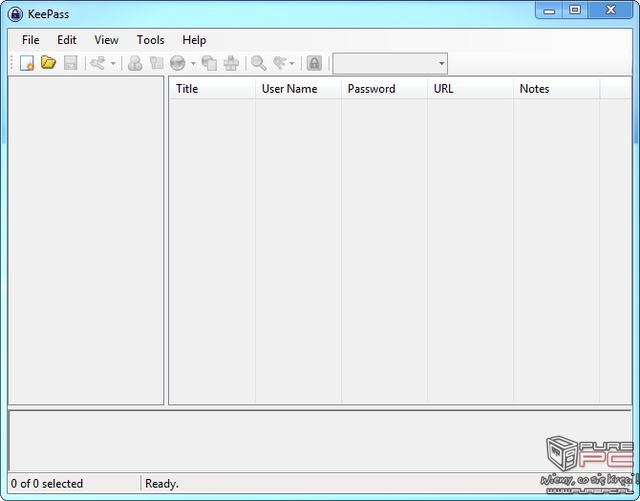Click the Open URL globe icon
This screenshot has height=501, width=640.
coord(178,63)
